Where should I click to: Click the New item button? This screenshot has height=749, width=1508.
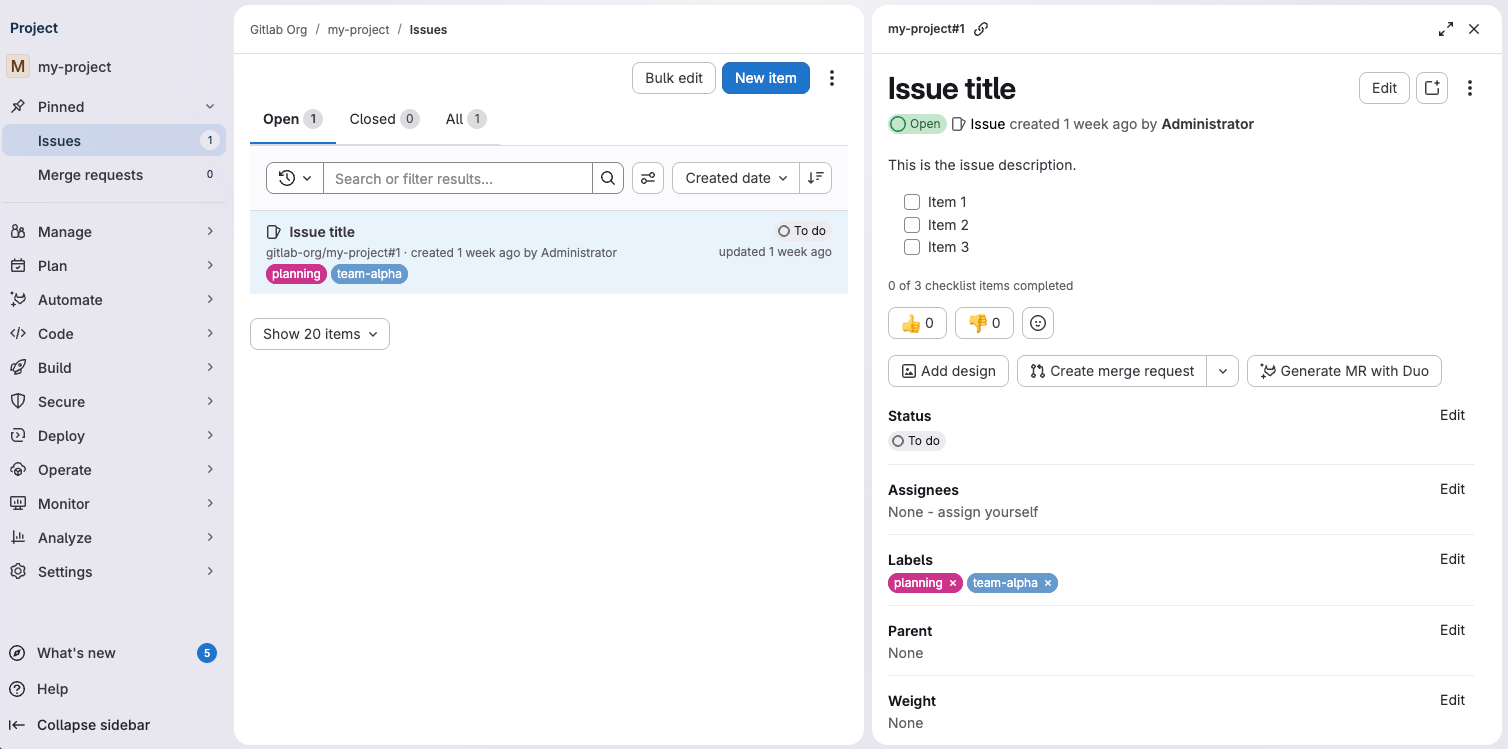point(765,78)
